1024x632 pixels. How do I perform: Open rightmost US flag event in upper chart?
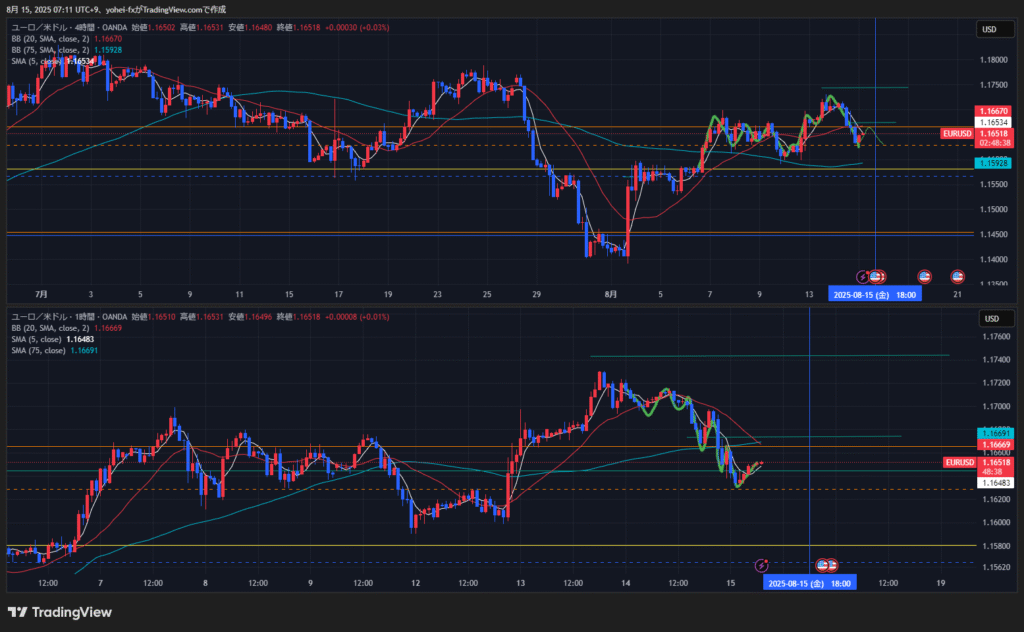[x=957, y=276]
